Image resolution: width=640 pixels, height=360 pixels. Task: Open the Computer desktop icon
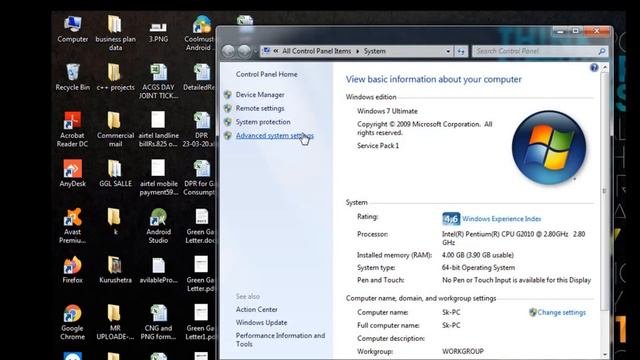click(73, 29)
